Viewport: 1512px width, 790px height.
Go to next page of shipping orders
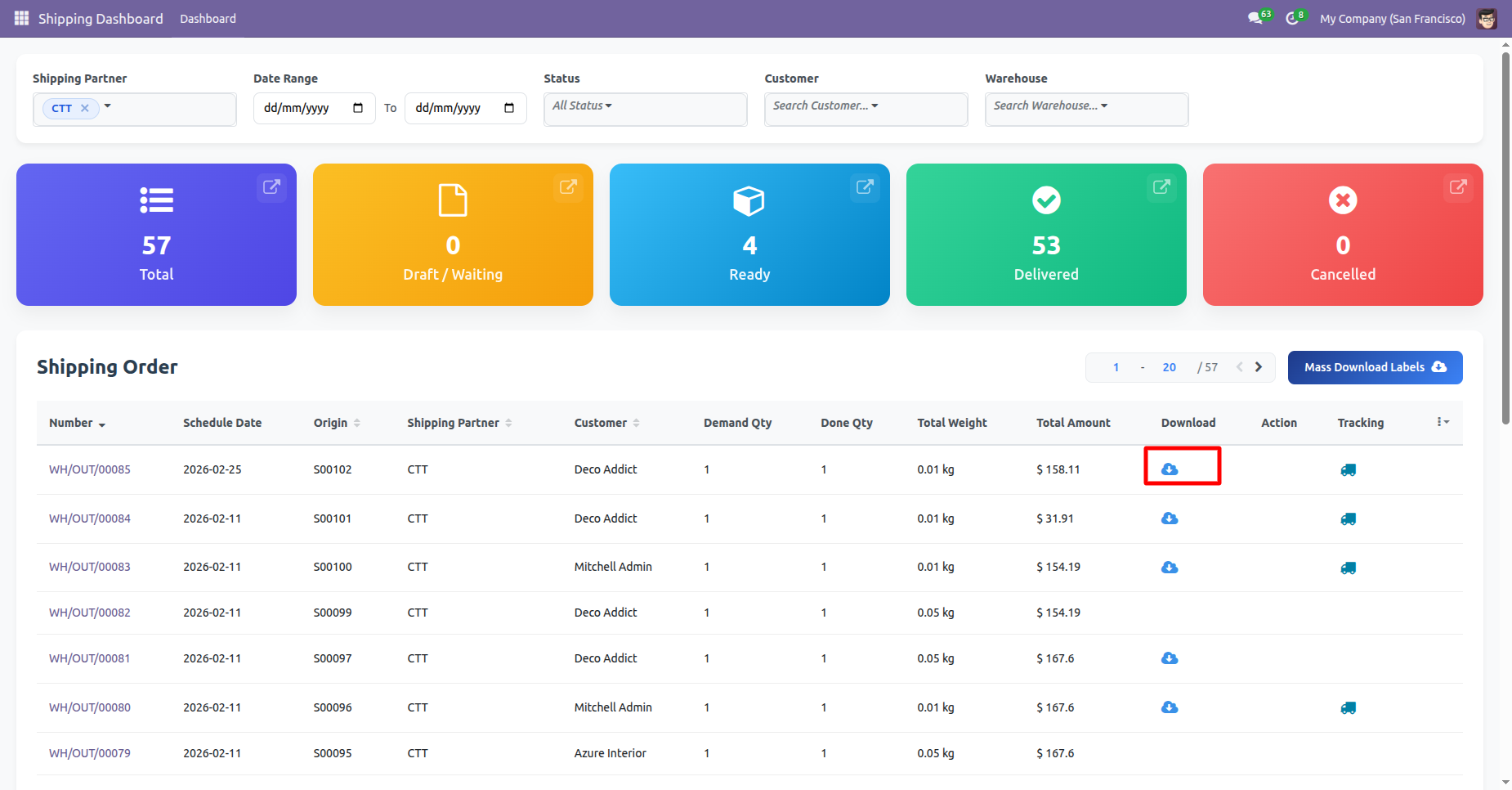(x=1259, y=367)
